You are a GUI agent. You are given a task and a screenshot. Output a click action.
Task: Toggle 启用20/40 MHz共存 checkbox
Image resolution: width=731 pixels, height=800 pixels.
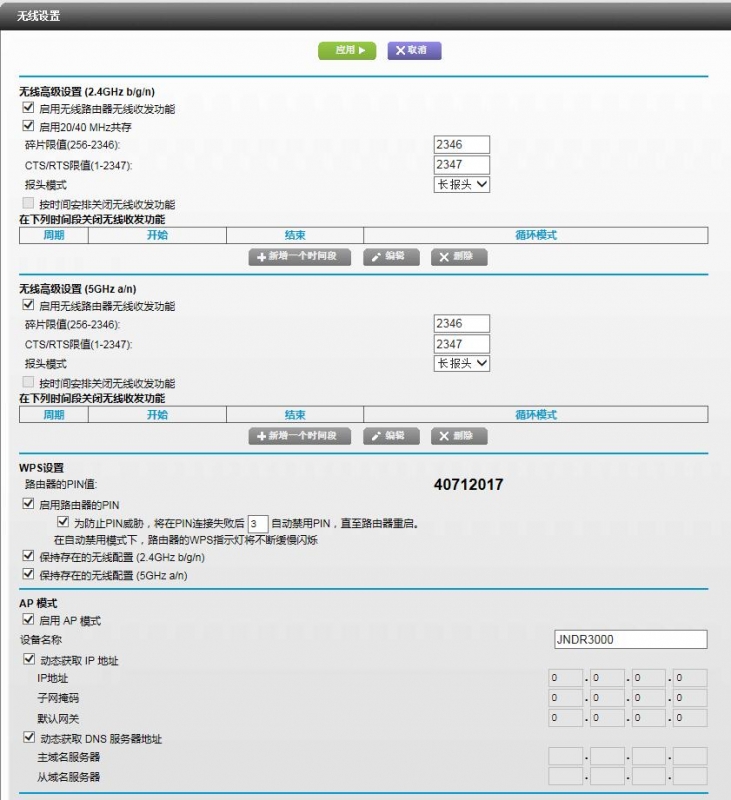pos(28,126)
